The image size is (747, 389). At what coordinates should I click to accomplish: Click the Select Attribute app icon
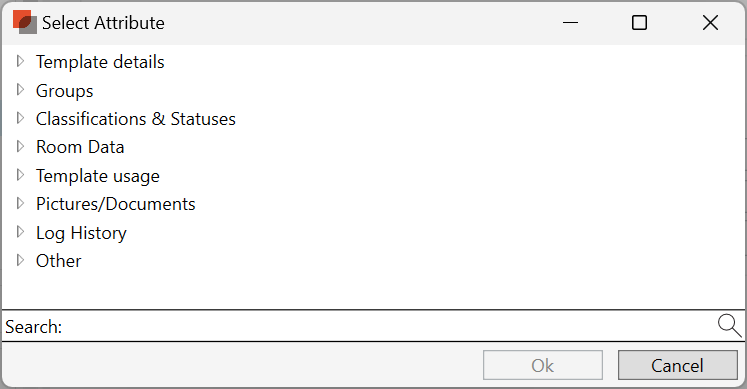(x=25, y=22)
